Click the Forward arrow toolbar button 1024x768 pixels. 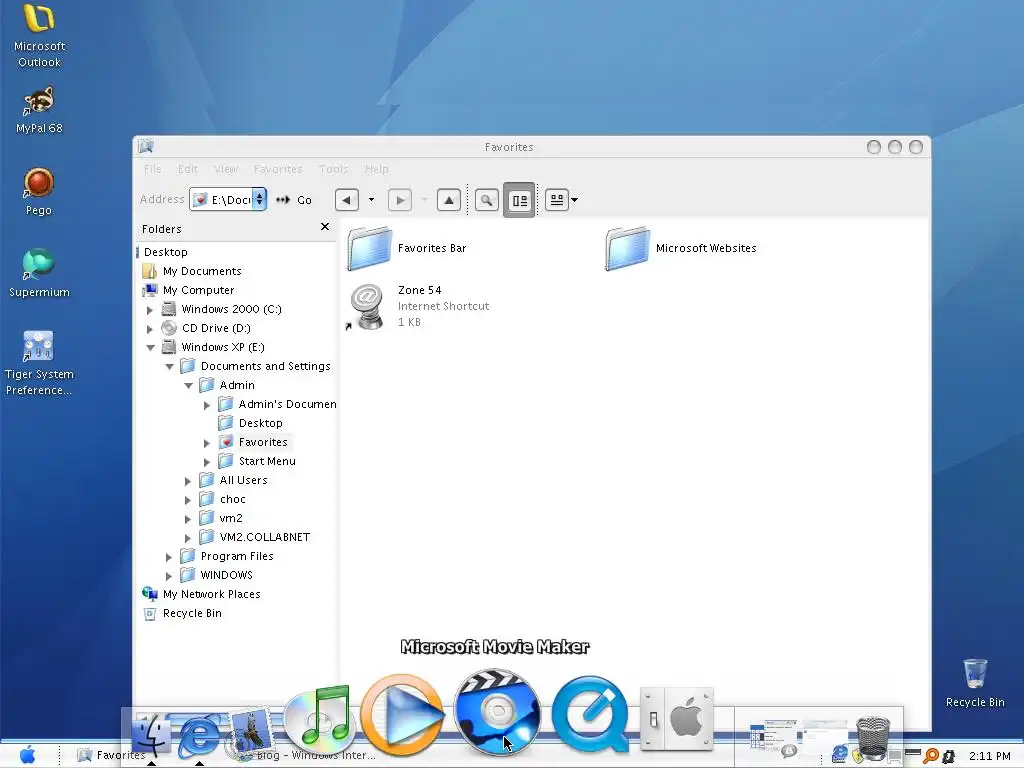tap(400, 200)
